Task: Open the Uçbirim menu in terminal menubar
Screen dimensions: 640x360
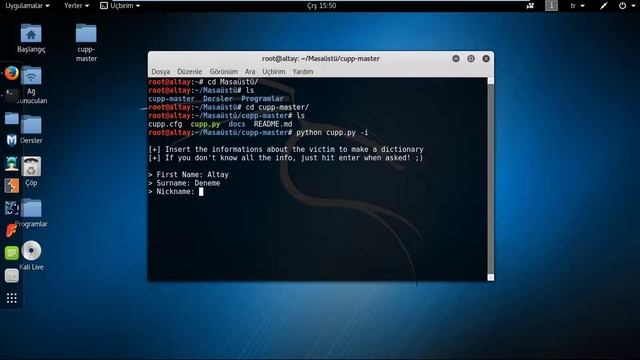Action: [x=273, y=71]
